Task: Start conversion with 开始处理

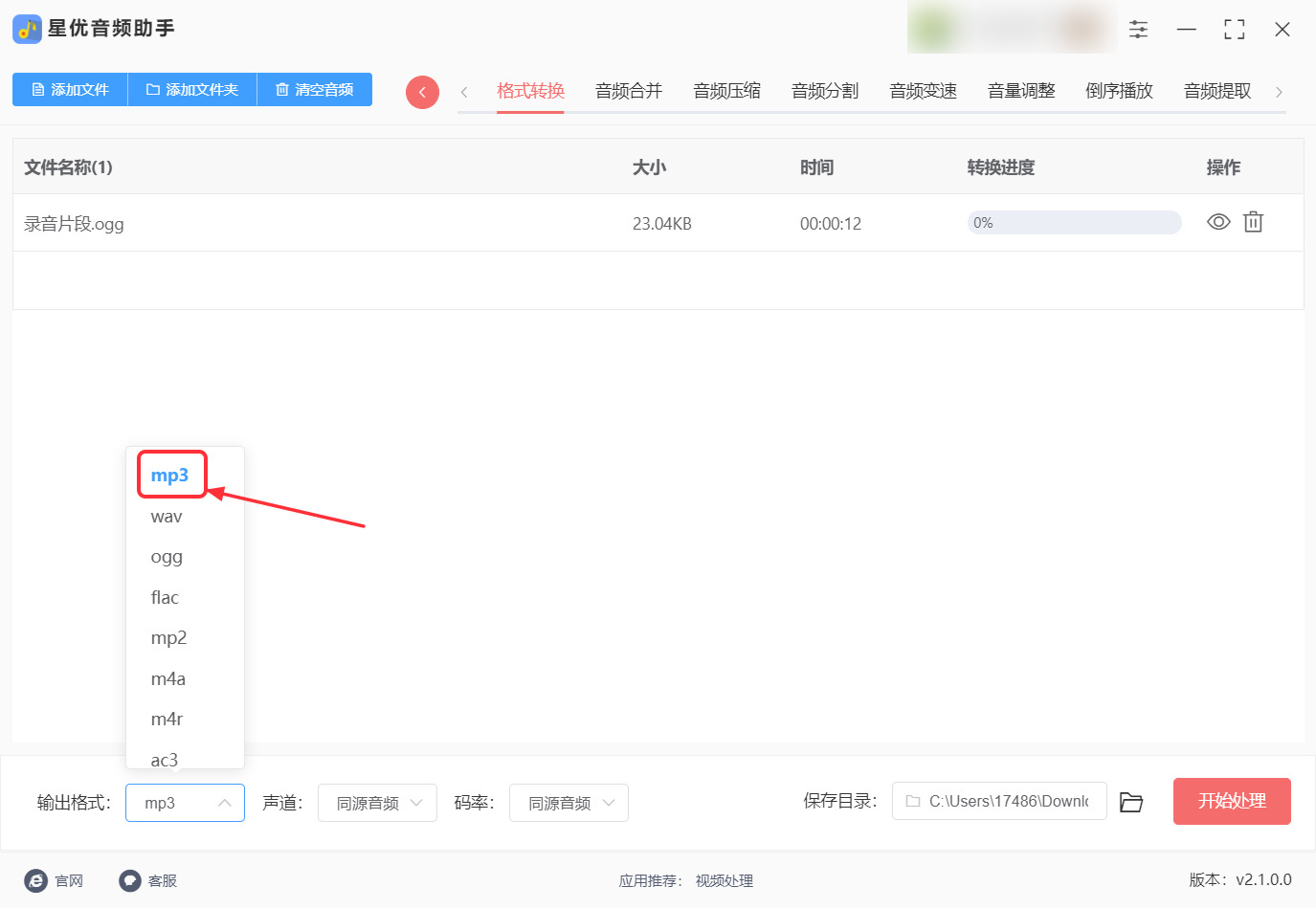Action: click(1232, 801)
